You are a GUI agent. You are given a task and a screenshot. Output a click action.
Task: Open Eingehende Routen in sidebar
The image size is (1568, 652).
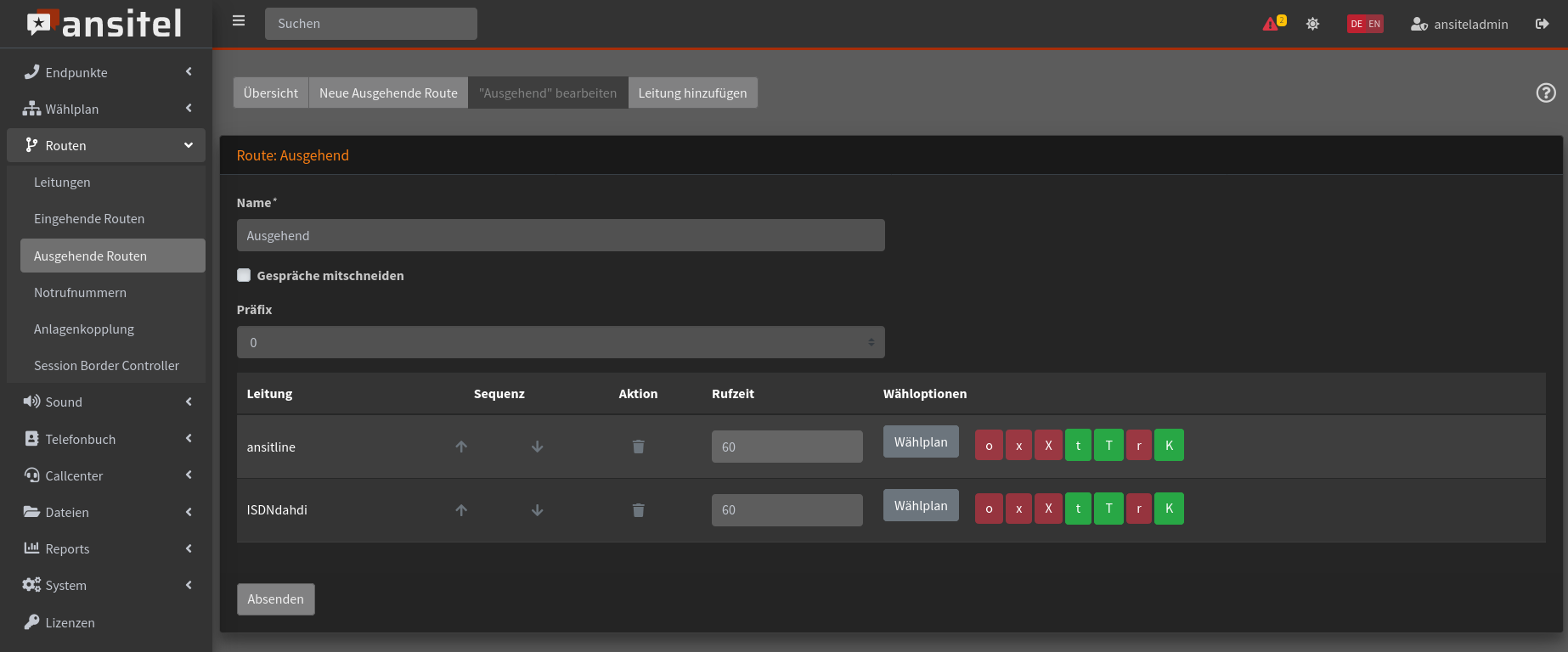89,219
